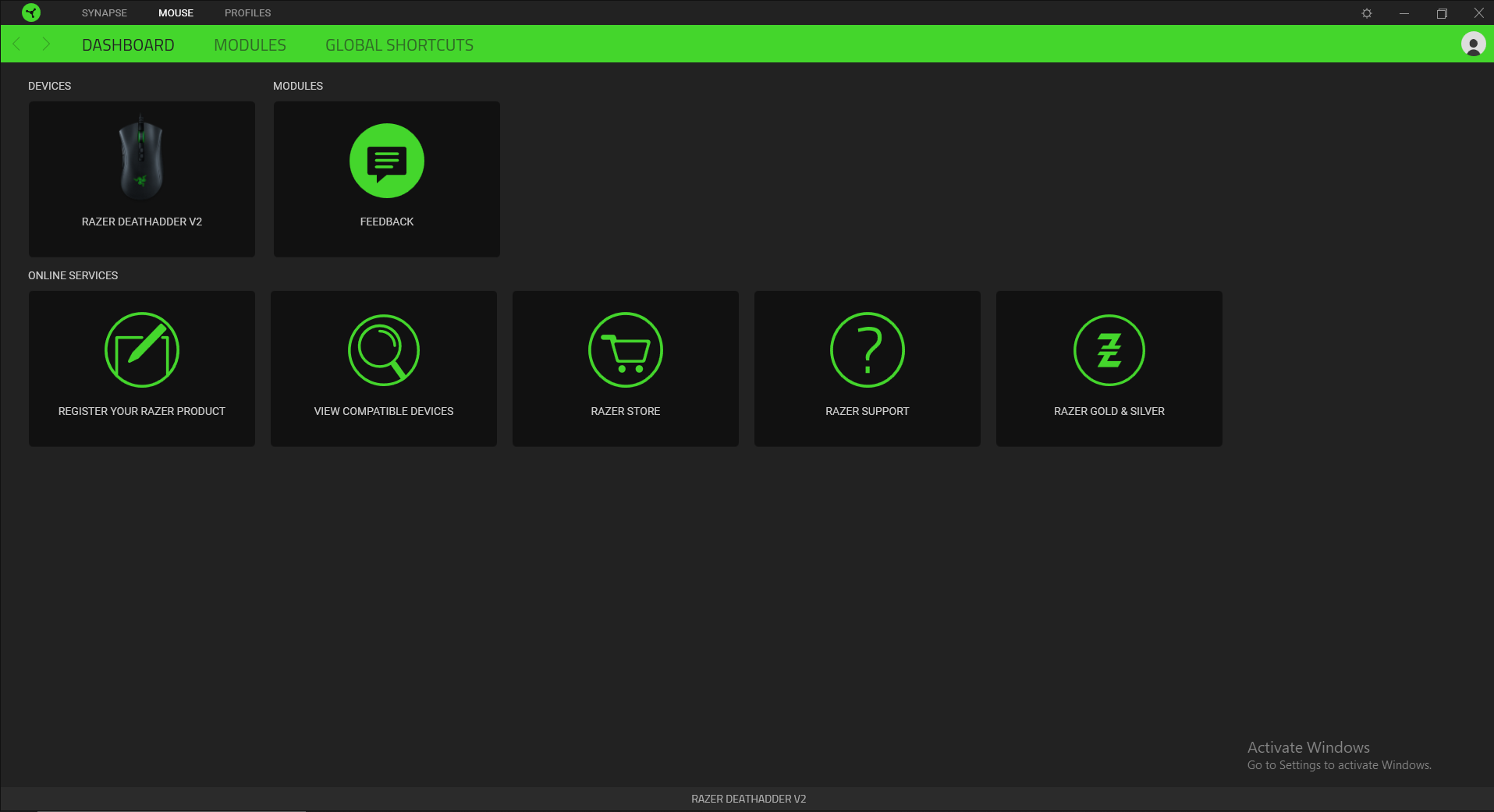Image resolution: width=1494 pixels, height=812 pixels.
Task: Open the user account avatar
Action: coord(1473,44)
